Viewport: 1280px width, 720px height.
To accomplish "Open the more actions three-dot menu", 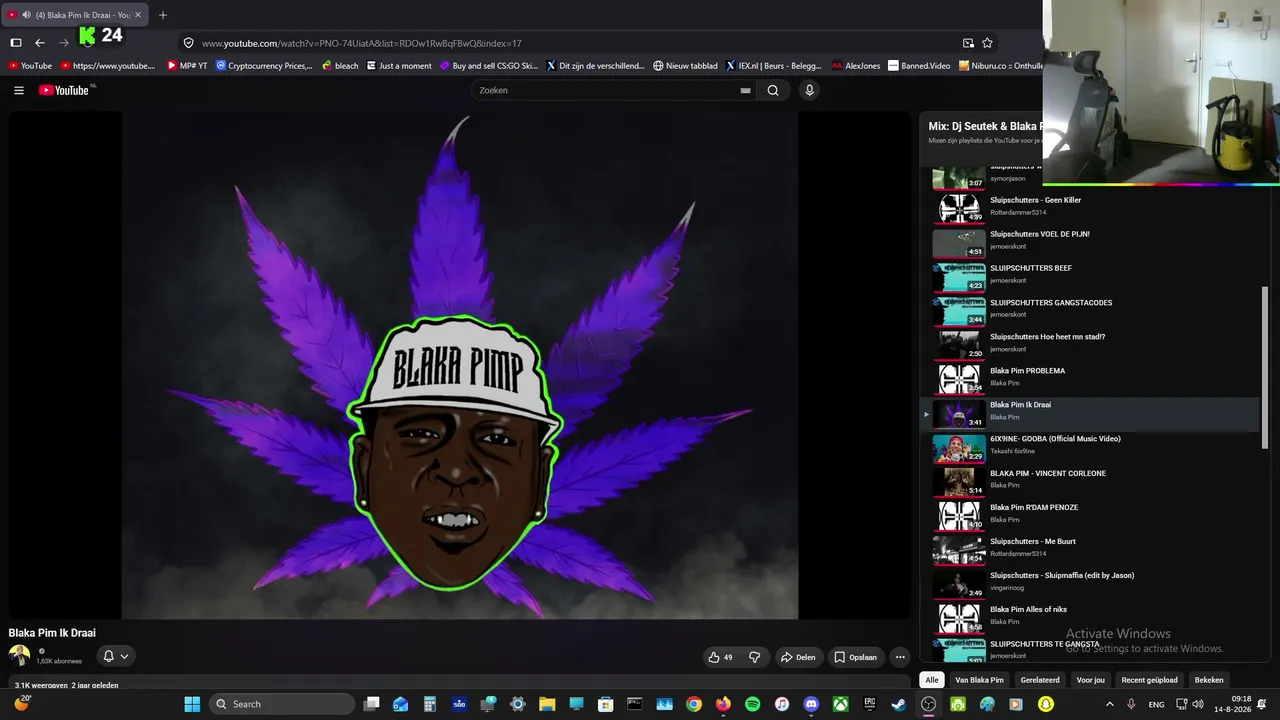I will click(x=900, y=657).
